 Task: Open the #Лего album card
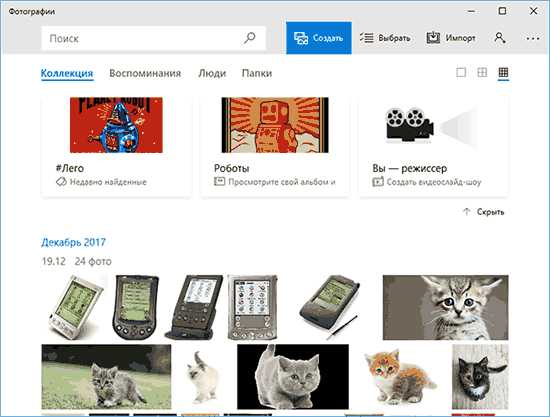click(x=116, y=145)
